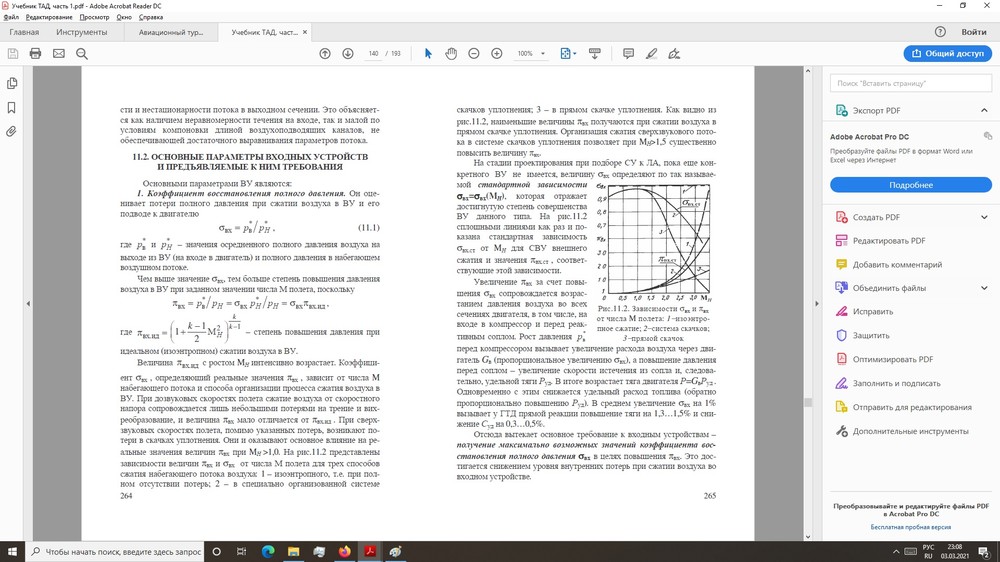The width and height of the screenshot is (1000, 562).
Task: Open the Окно menu
Action: (x=124, y=17)
